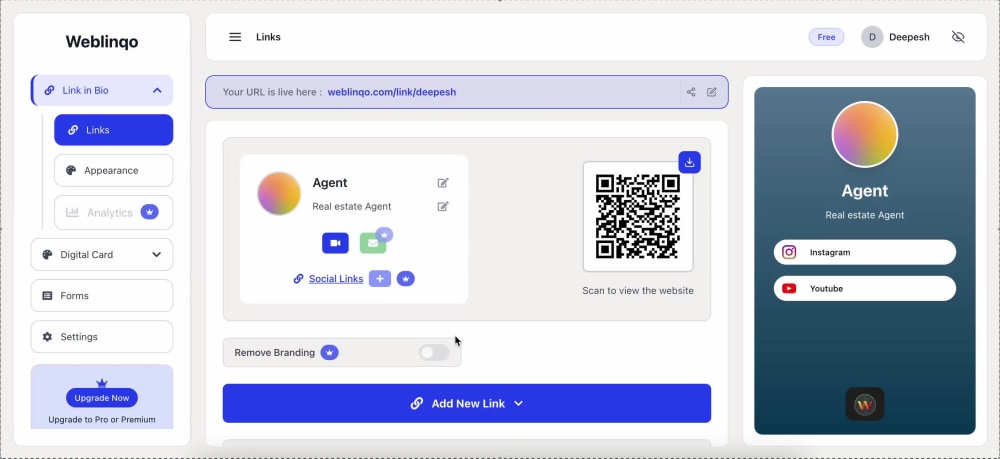1000x459 pixels.
Task: Click the crown badge over the email icon
Action: (x=384, y=234)
